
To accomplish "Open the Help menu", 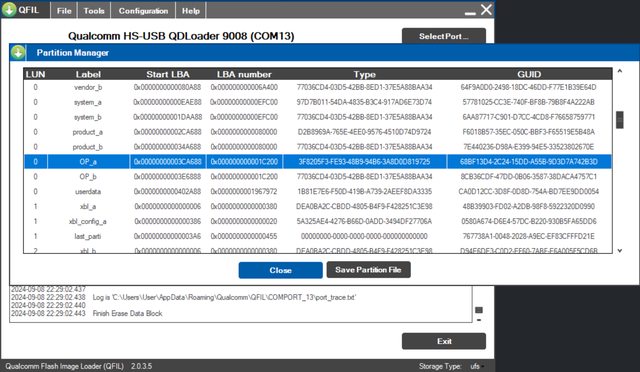I will (x=191, y=11).
